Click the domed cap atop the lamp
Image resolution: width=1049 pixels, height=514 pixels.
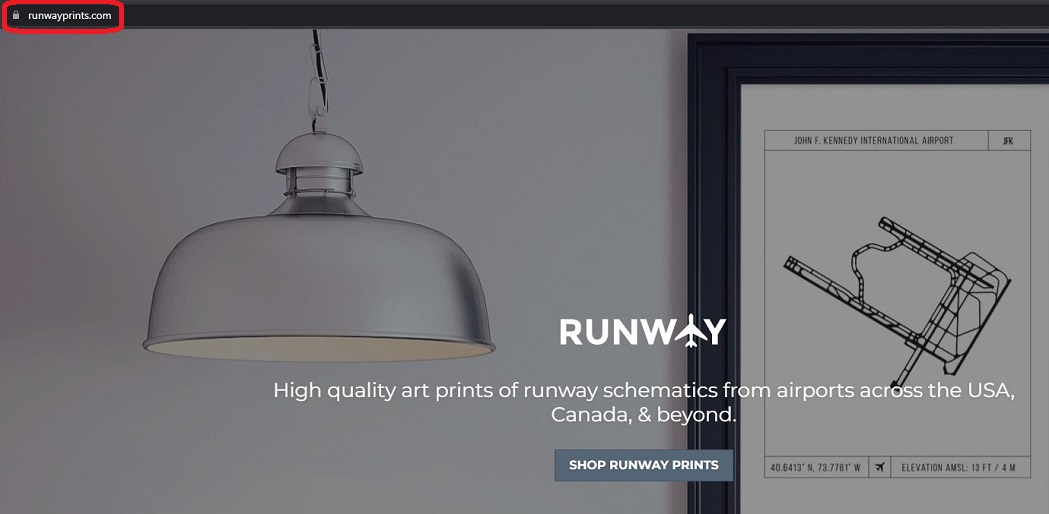pyautogui.click(x=319, y=152)
